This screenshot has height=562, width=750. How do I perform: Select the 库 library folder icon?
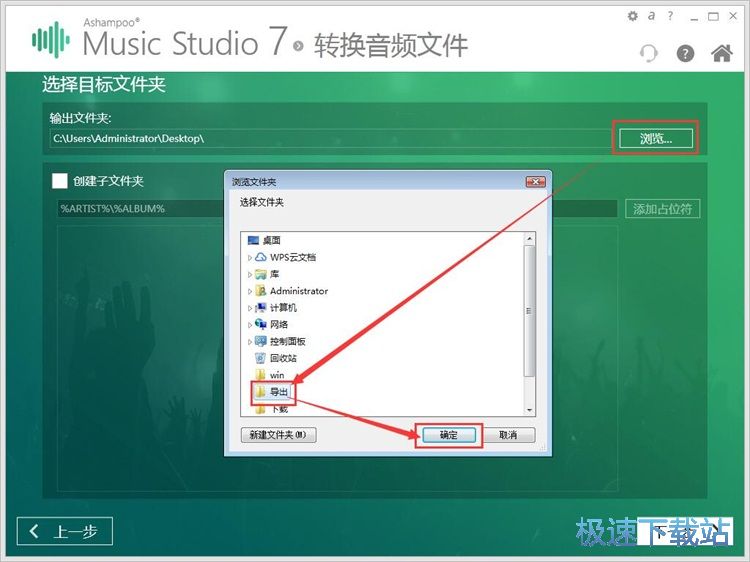[261, 274]
